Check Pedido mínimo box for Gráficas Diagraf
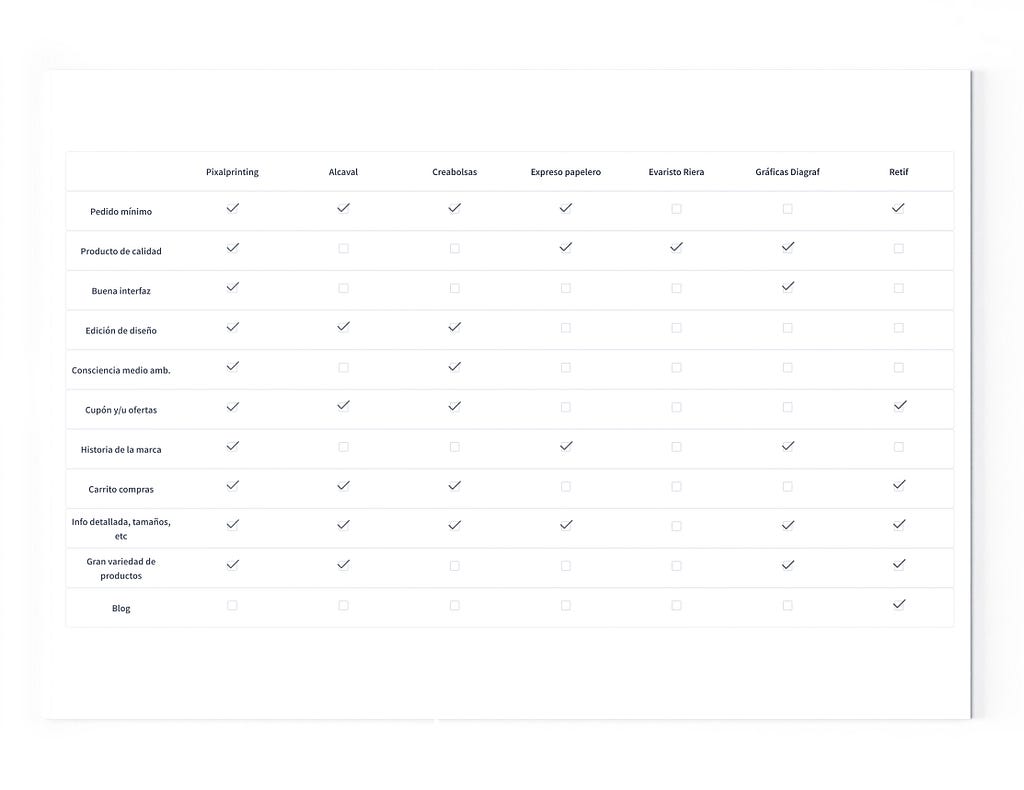 788,209
